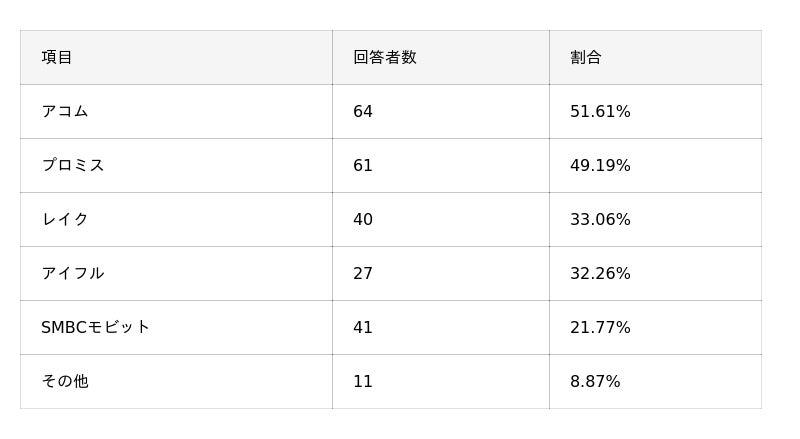
Task: Click the 33.06% percentage cell
Action: [600, 220]
